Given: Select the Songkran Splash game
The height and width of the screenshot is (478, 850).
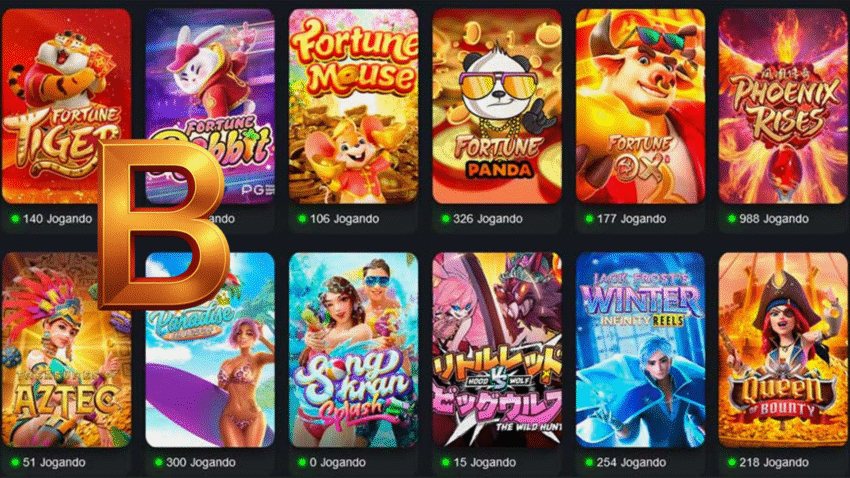Looking at the screenshot, I should tap(353, 350).
